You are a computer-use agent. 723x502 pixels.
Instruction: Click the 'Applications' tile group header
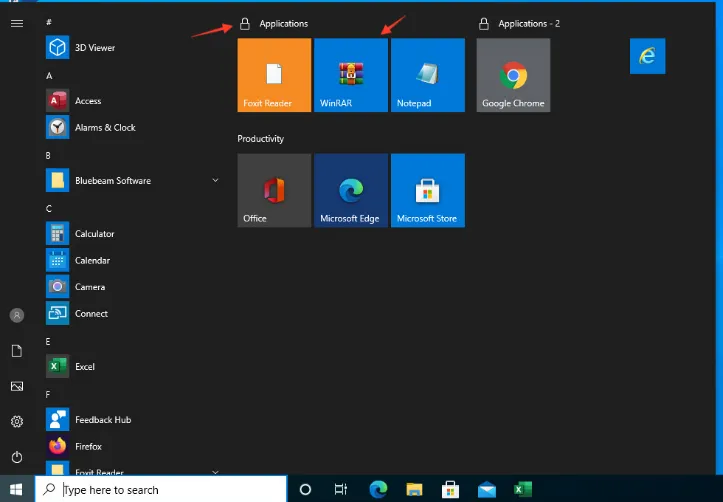284,24
